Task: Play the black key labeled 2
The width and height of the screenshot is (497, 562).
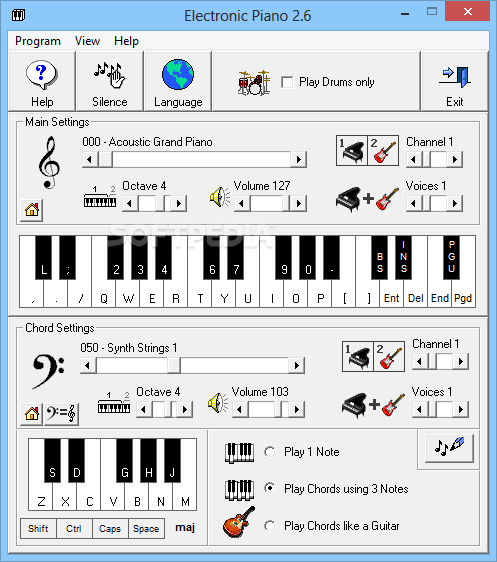Action: 116,257
